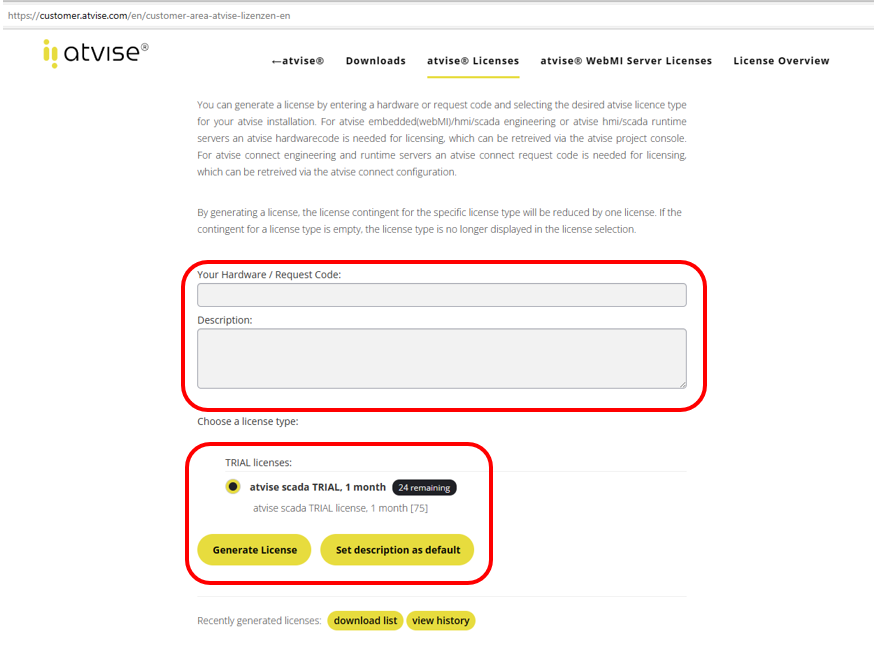Select the atvise scada TRIAL radio button
Image resolution: width=880 pixels, height=645 pixels.
point(233,487)
